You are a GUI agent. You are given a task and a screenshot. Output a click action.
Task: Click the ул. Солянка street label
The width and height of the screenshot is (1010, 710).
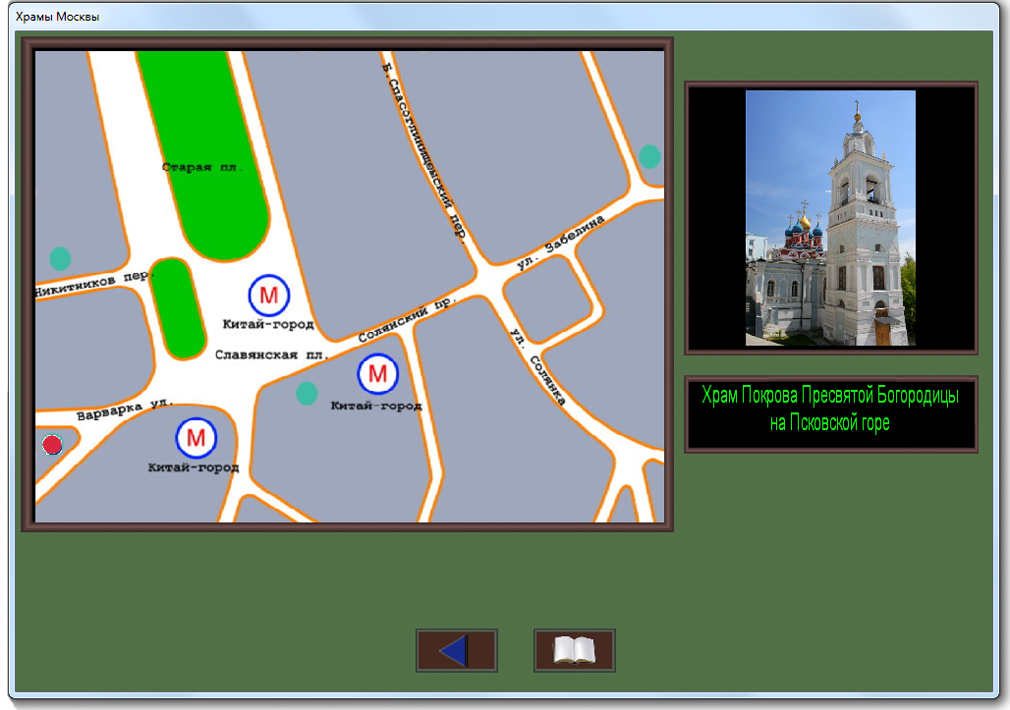tap(538, 367)
